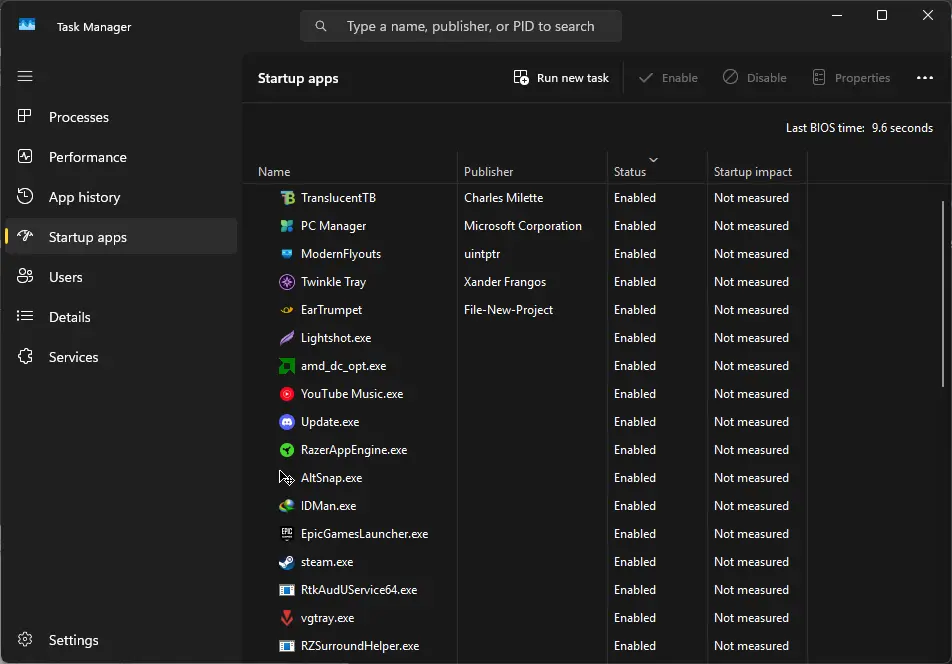Screen dimensions: 952x664
Task: Click the RZSurroundHelper.exe icon
Action: [x=287, y=646]
